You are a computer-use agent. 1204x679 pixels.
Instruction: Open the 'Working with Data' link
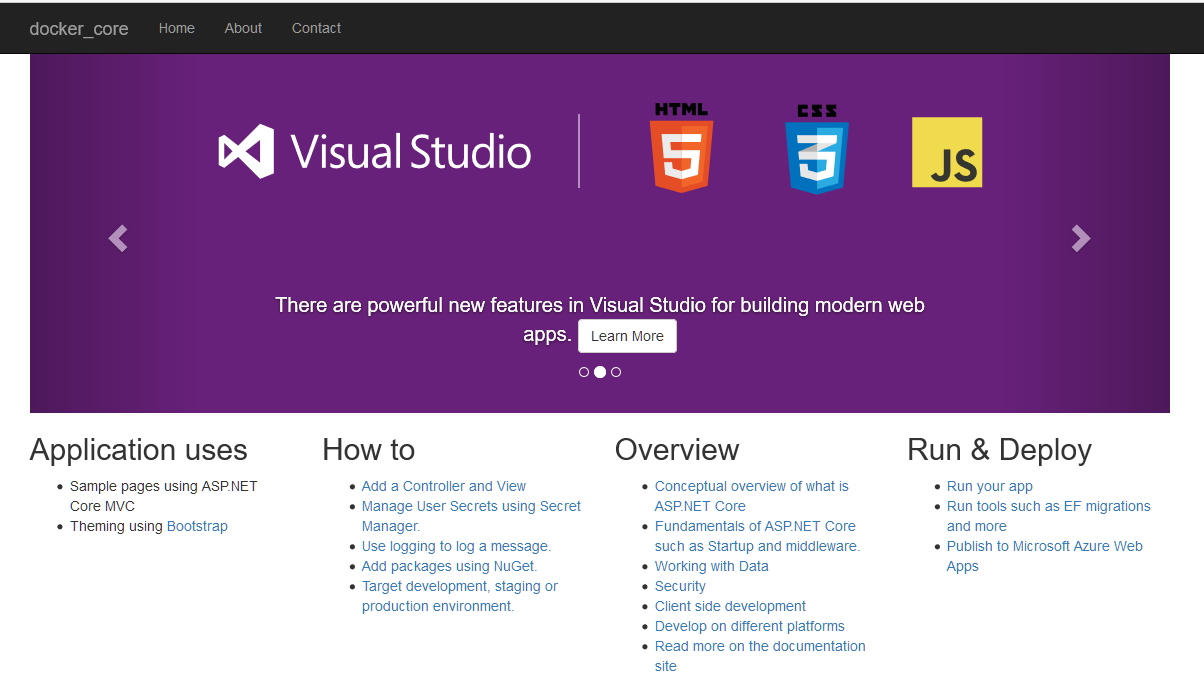[712, 566]
